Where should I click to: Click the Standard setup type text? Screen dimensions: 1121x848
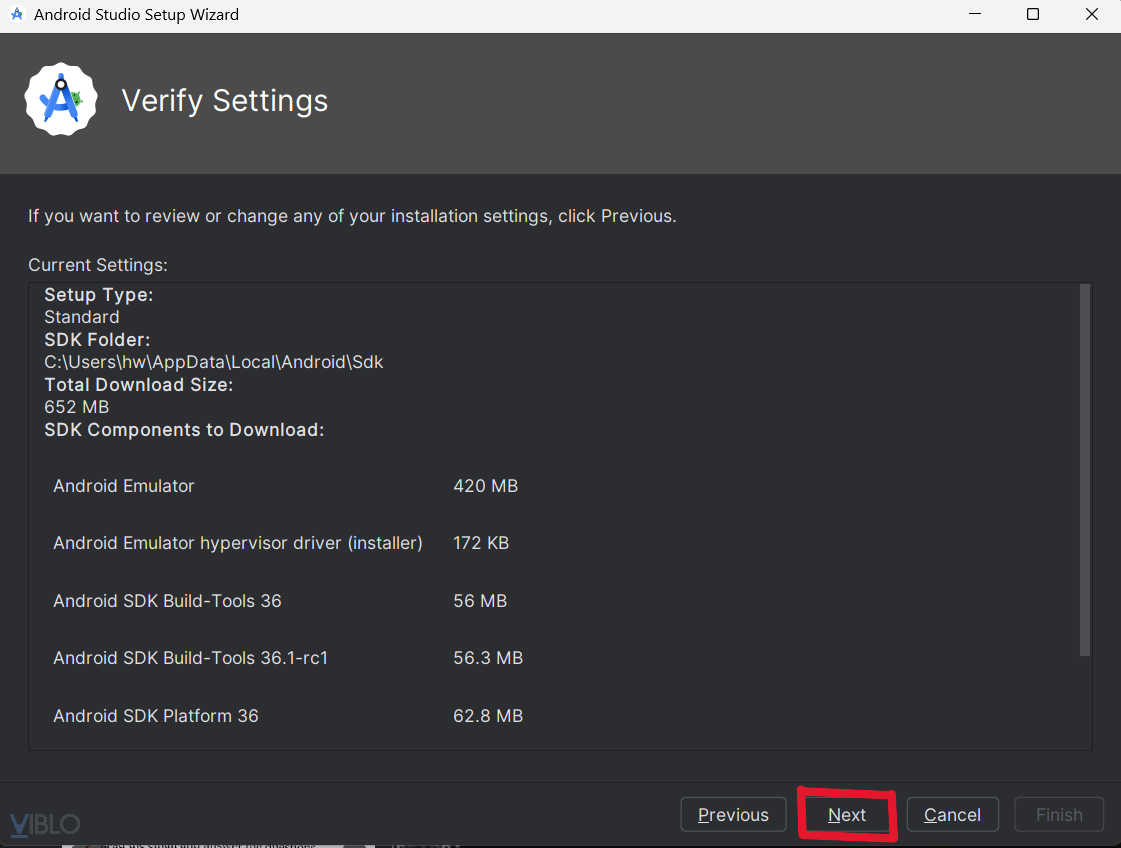(82, 317)
